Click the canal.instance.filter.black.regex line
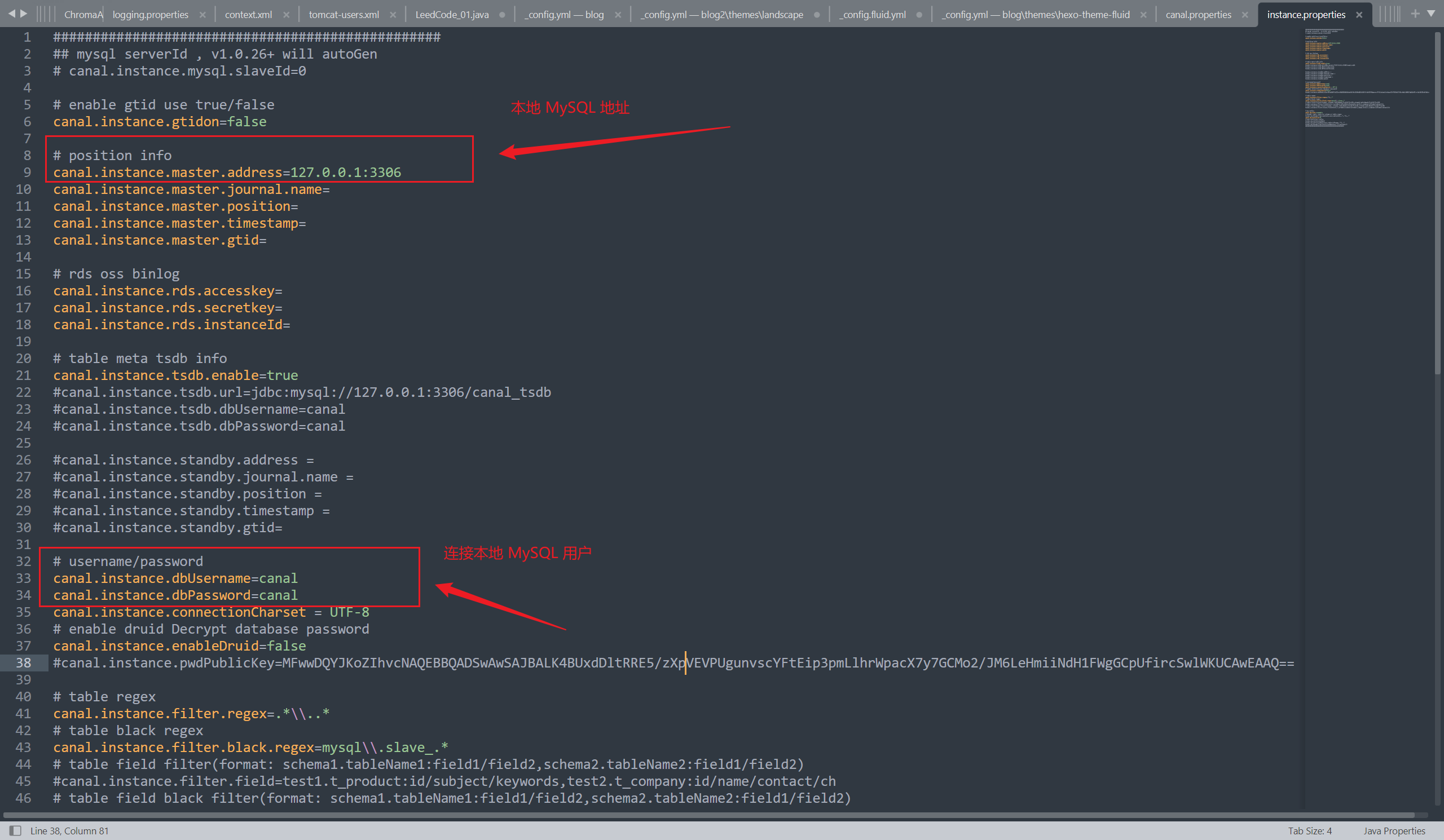The width and height of the screenshot is (1444, 840). tap(250, 747)
